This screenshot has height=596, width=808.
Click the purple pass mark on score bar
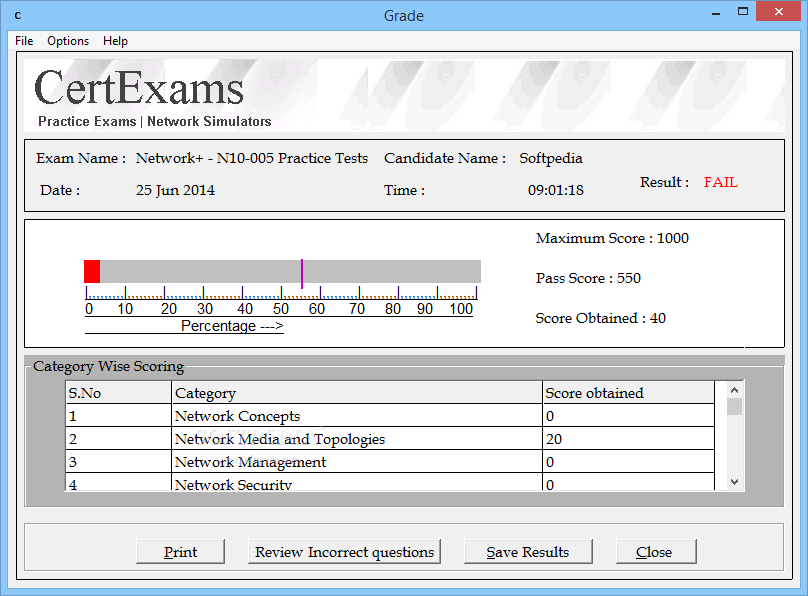[302, 274]
